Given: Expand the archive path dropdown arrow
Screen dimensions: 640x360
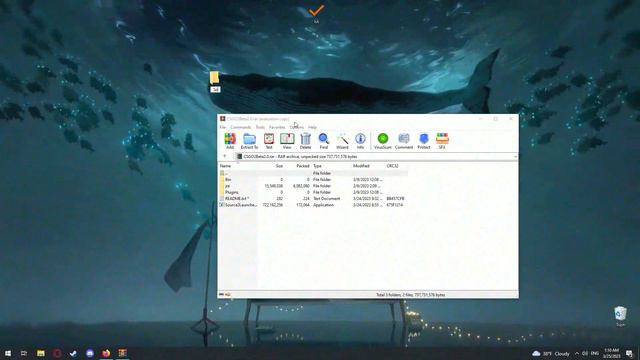Looking at the screenshot, I should point(515,157).
